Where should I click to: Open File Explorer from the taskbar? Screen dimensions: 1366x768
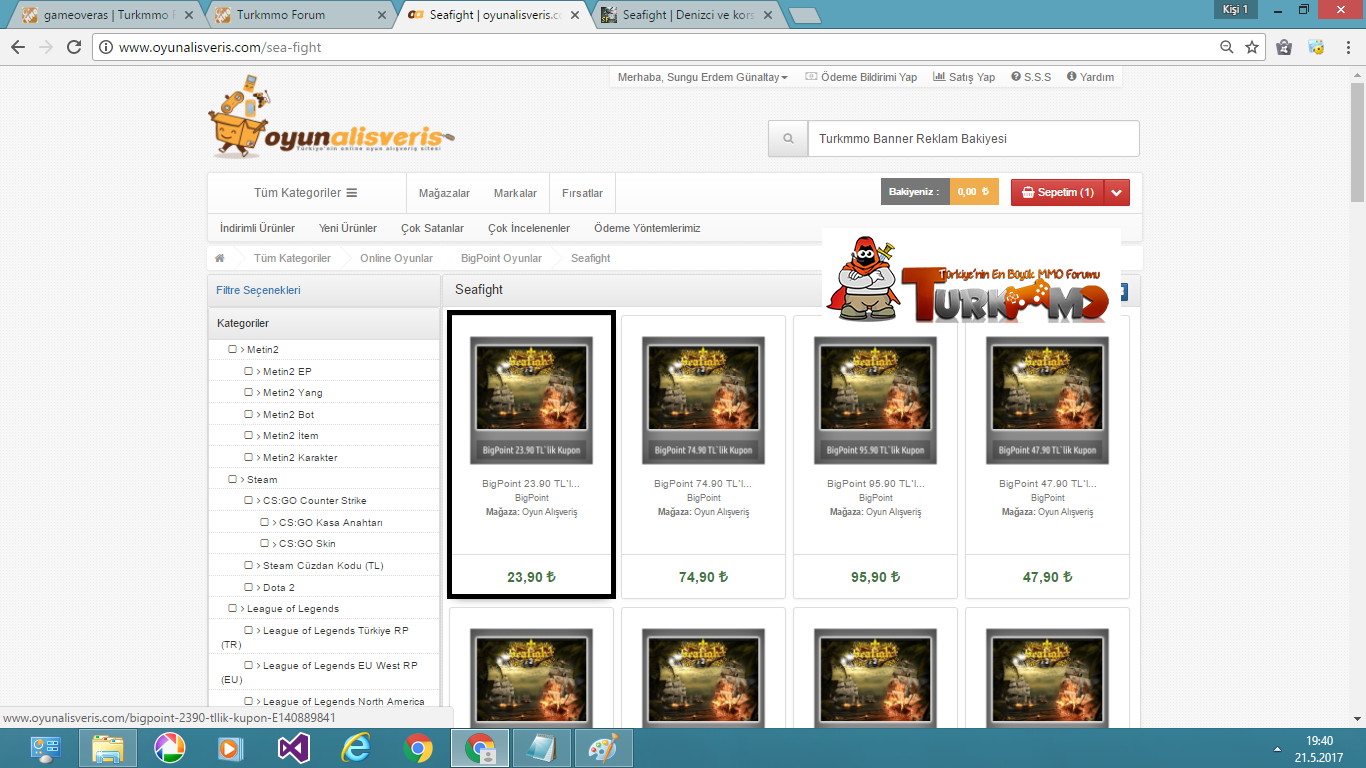pyautogui.click(x=106, y=748)
